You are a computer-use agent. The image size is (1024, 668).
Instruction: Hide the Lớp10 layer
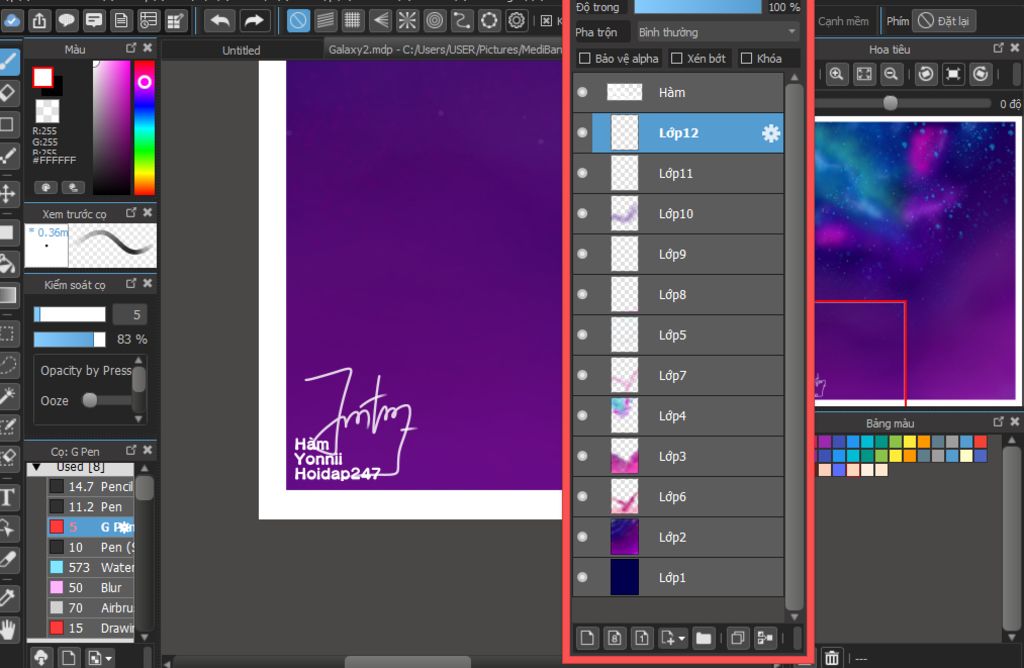point(583,214)
